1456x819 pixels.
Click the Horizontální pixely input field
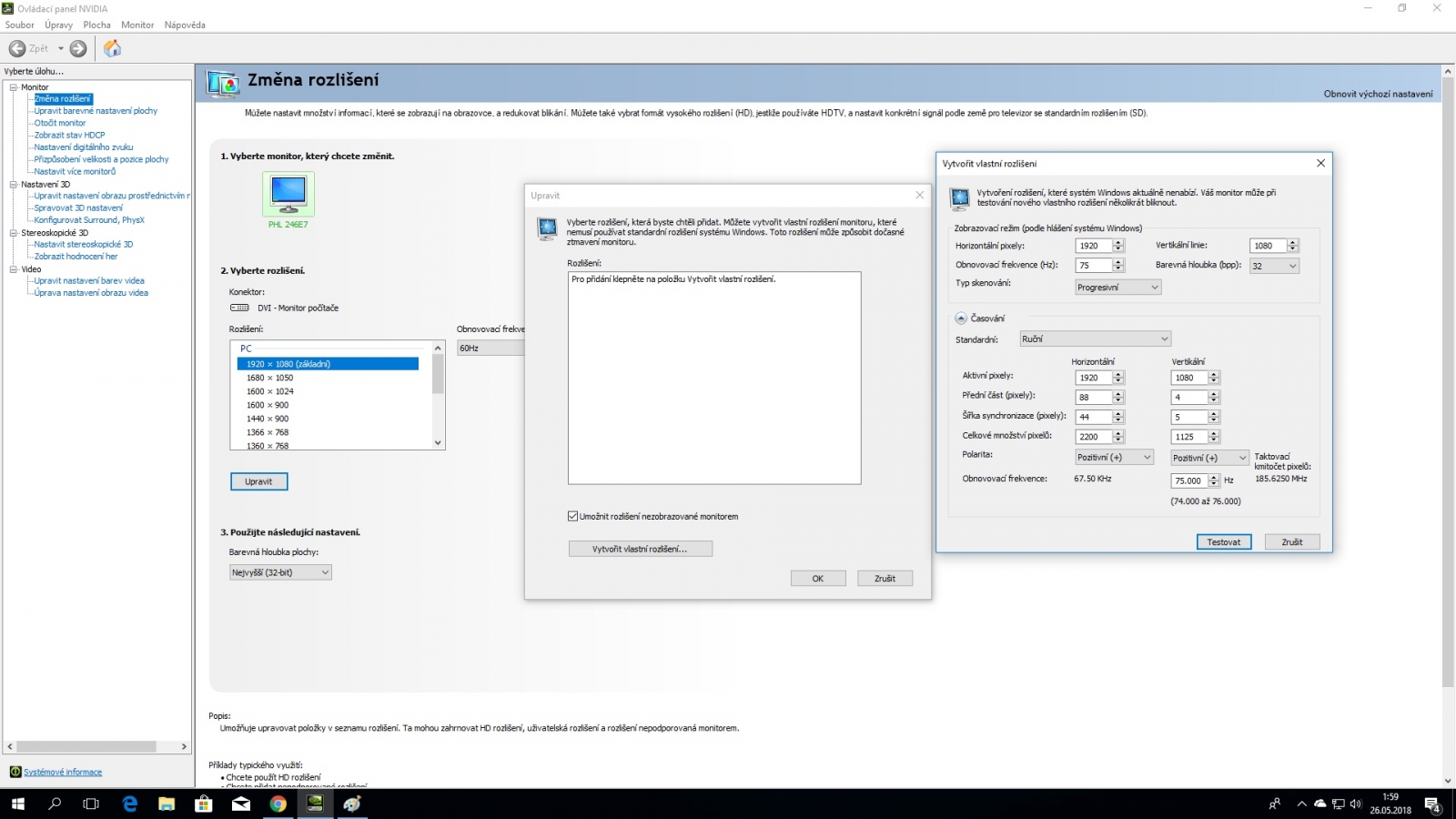click(x=1094, y=246)
